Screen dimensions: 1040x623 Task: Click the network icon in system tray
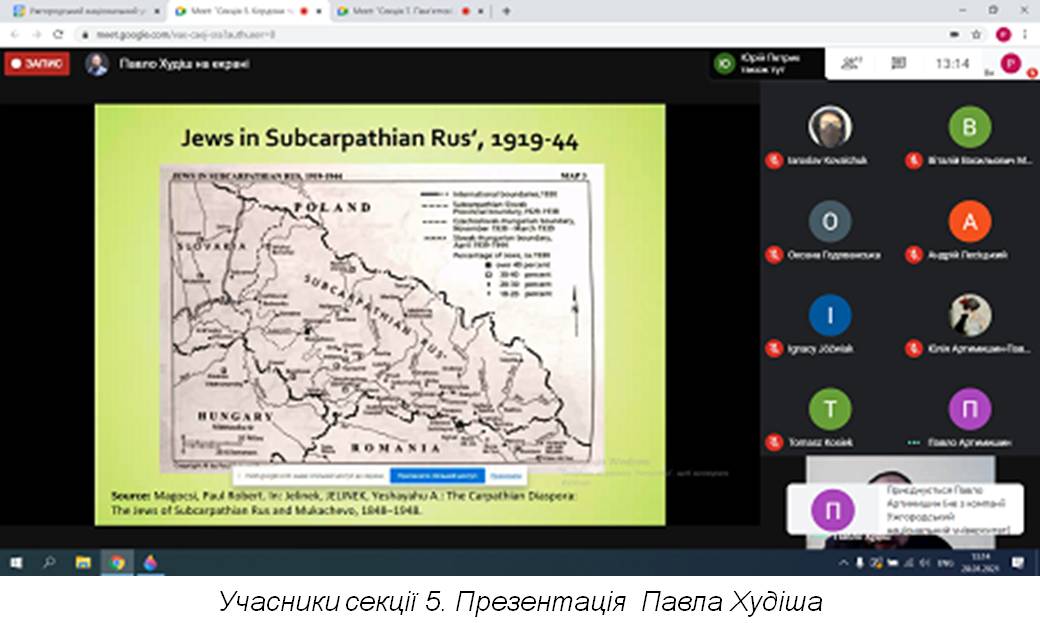click(x=909, y=563)
